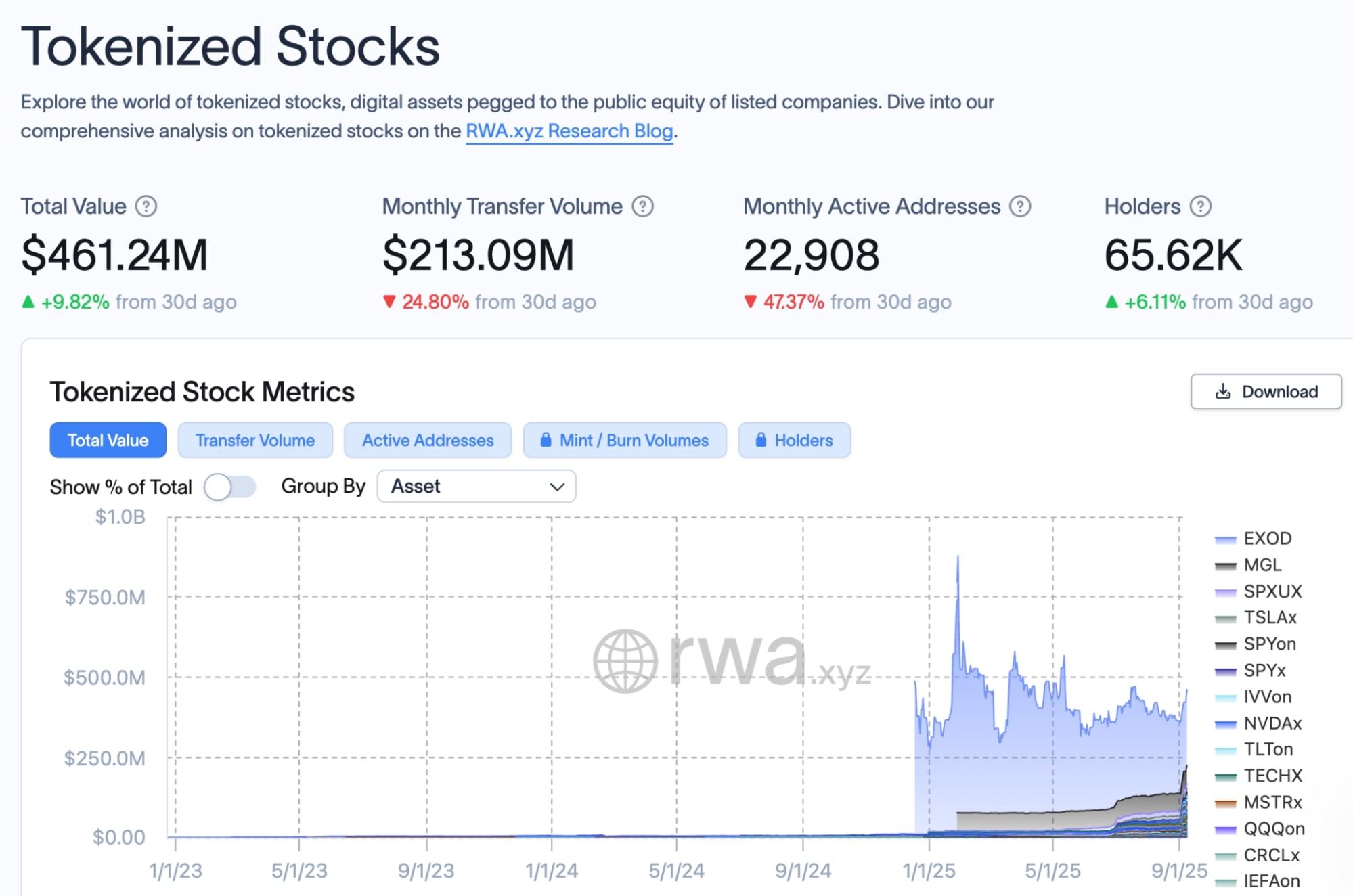Screen dimensions: 1353x896
Task: Click the Download button
Action: tap(1266, 392)
